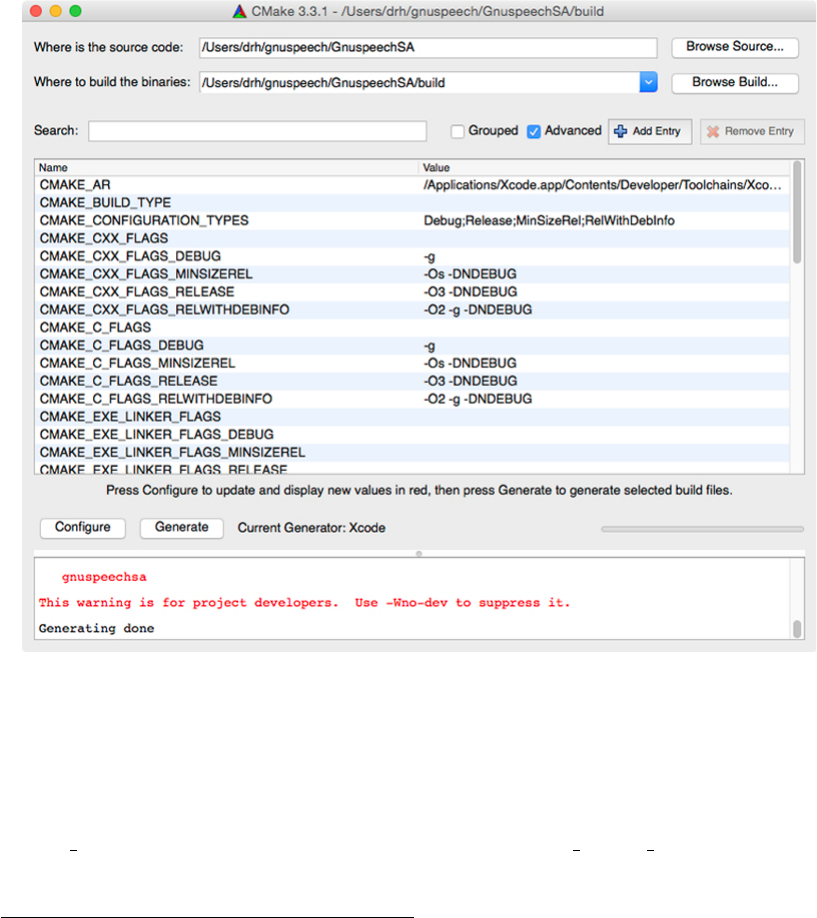Maximize window with the green button

pyautogui.click(x=76, y=11)
